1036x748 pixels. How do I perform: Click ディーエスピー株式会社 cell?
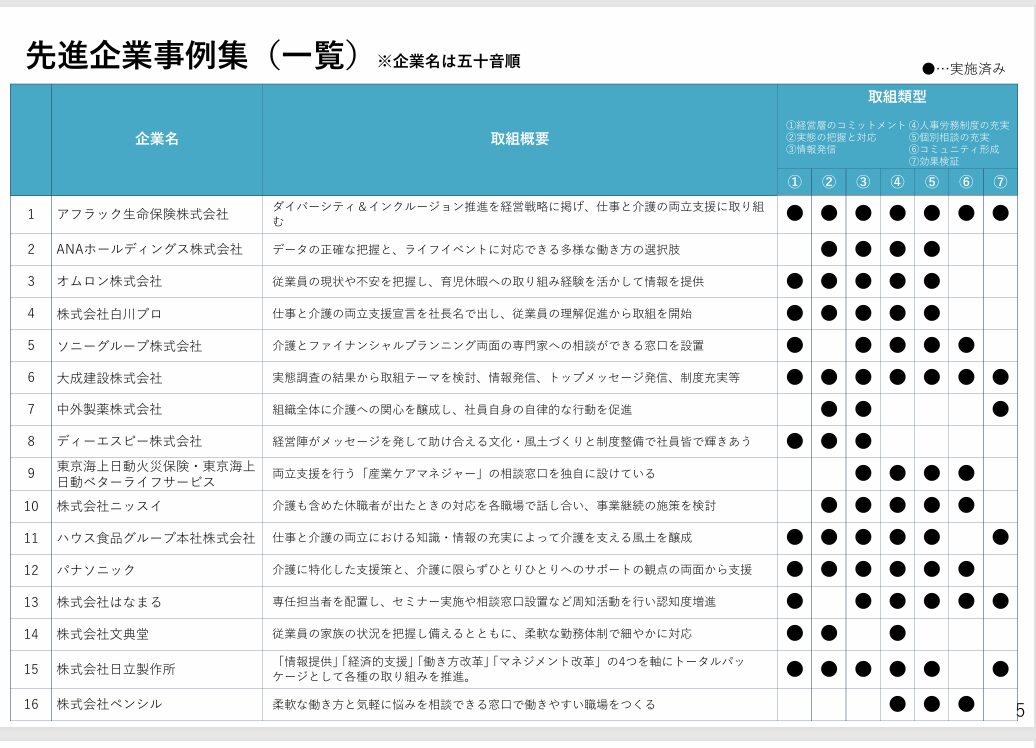coord(129,441)
